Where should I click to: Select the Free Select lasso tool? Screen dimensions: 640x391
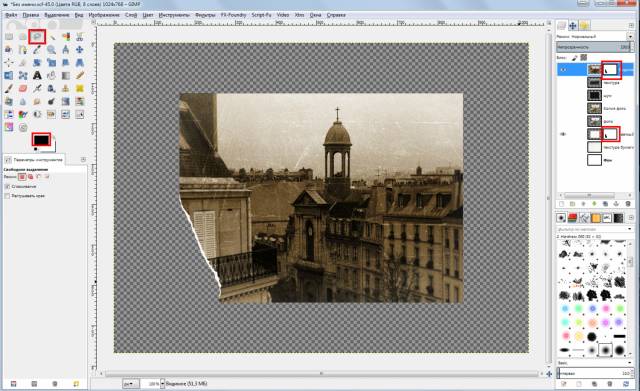click(37, 37)
